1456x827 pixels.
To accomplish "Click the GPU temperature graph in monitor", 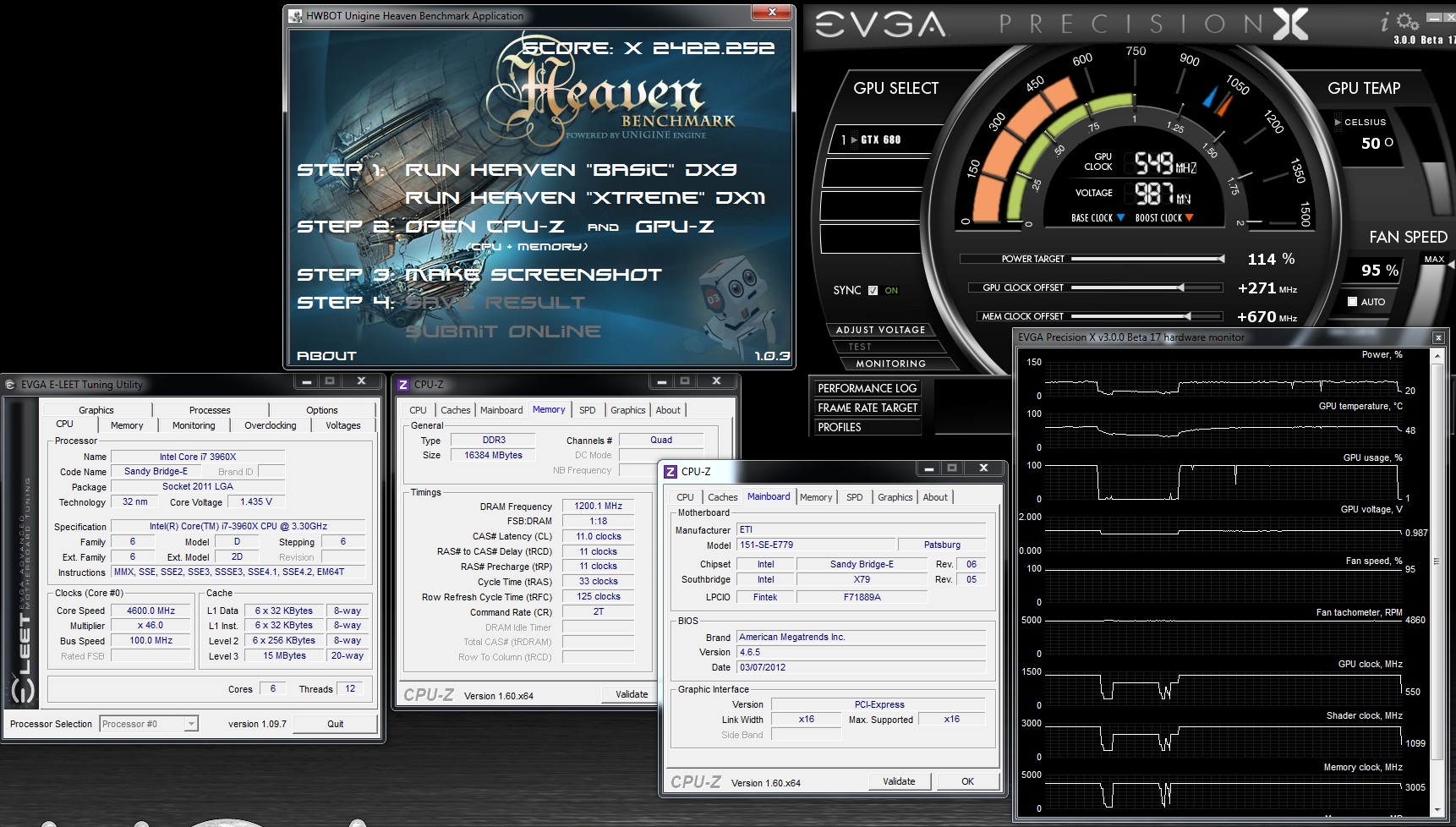I will [1223, 429].
